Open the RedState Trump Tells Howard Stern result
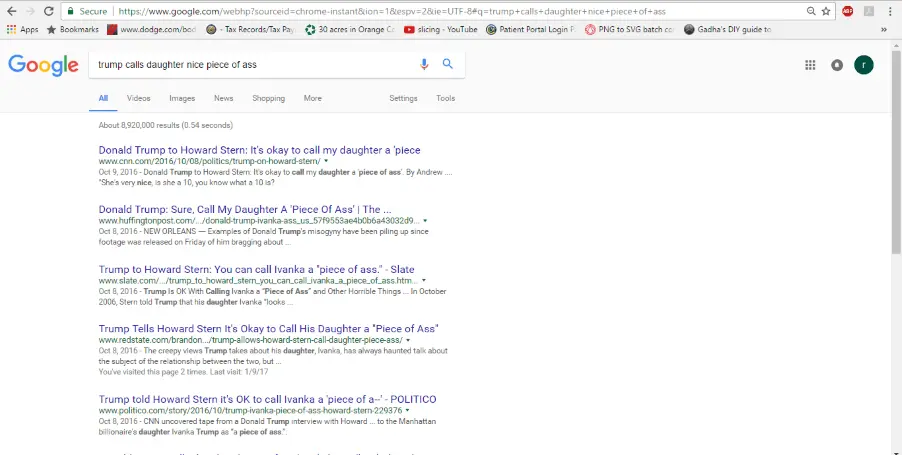This screenshot has width=902, height=455. pyautogui.click(x=269, y=328)
